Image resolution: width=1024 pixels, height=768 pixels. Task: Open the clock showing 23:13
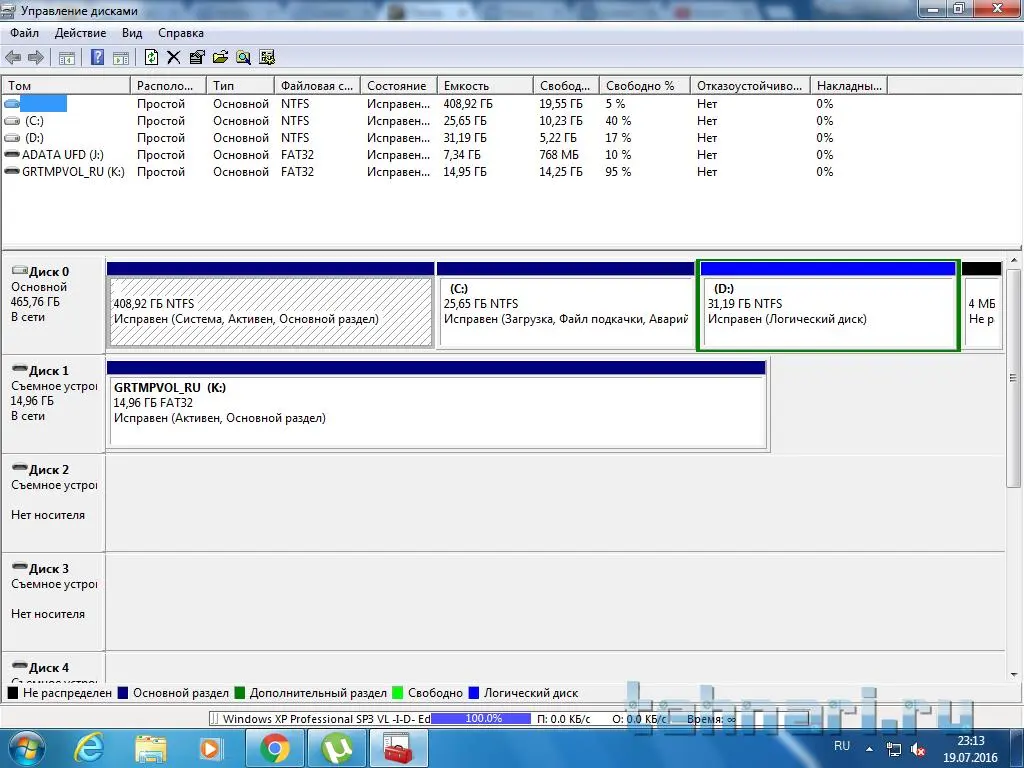[970, 749]
